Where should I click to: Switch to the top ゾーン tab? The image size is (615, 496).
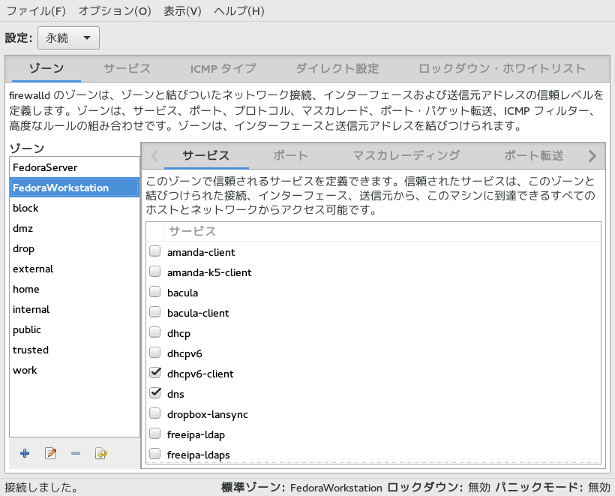(46, 69)
